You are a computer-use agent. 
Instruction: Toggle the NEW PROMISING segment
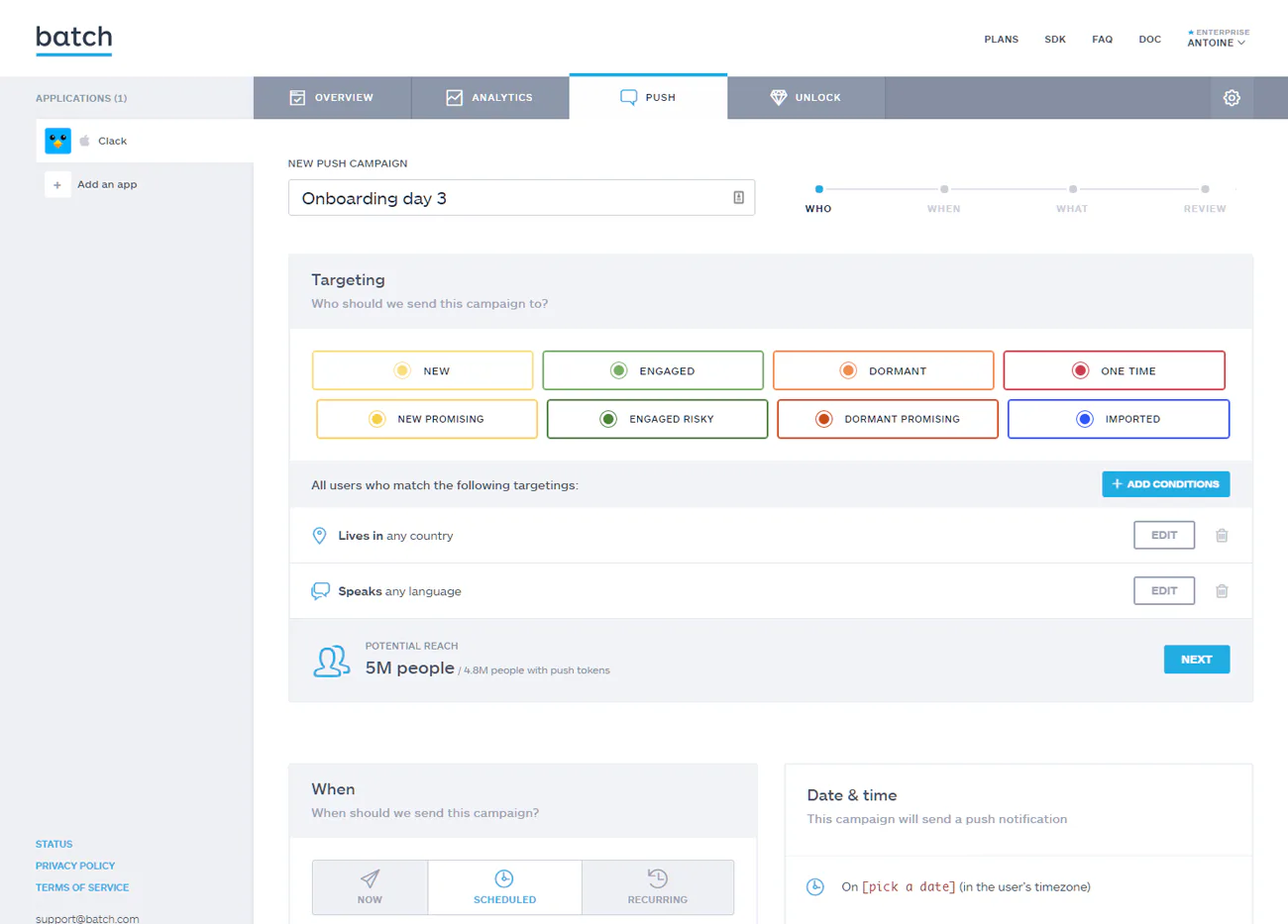pyautogui.click(x=427, y=419)
